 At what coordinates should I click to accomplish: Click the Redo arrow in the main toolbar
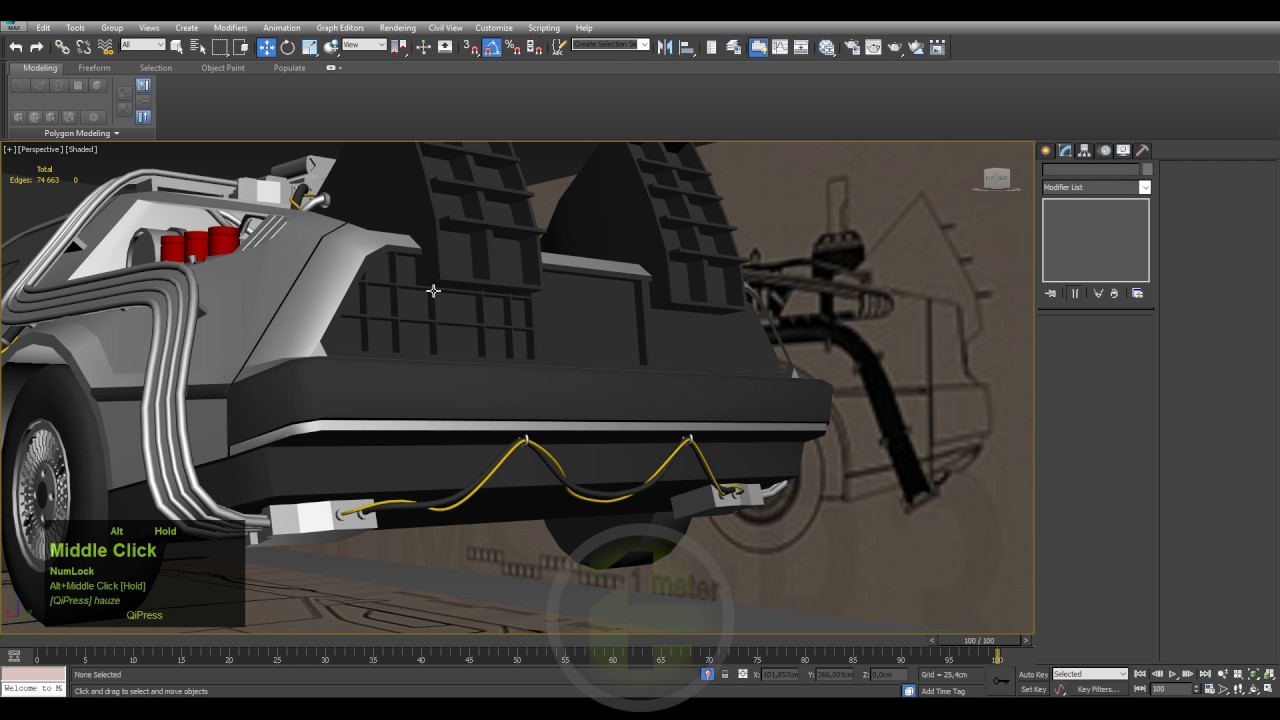pyautogui.click(x=37, y=47)
